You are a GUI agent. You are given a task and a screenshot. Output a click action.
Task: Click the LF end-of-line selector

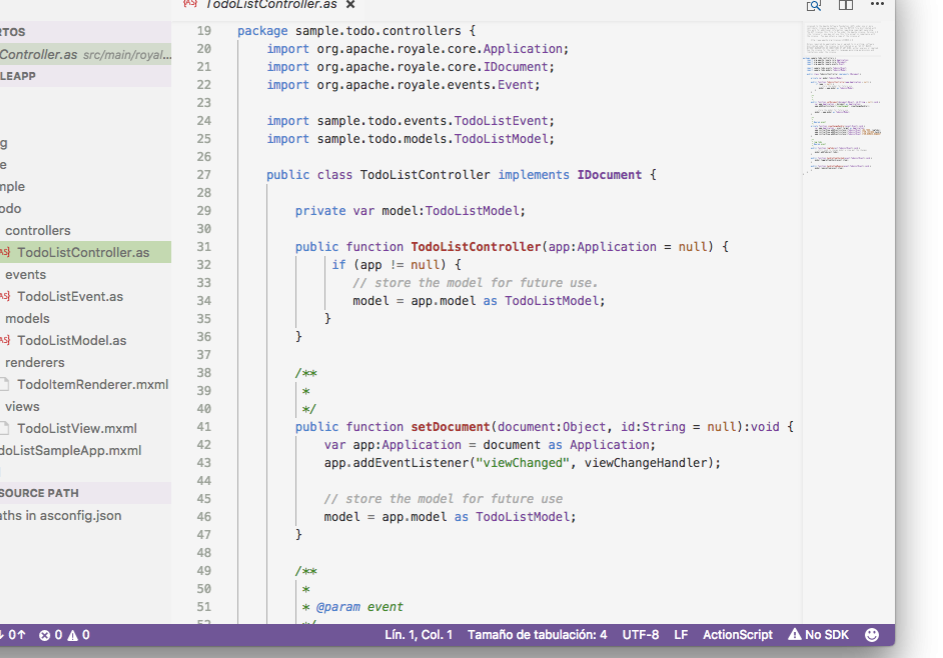pyautogui.click(x=681, y=635)
